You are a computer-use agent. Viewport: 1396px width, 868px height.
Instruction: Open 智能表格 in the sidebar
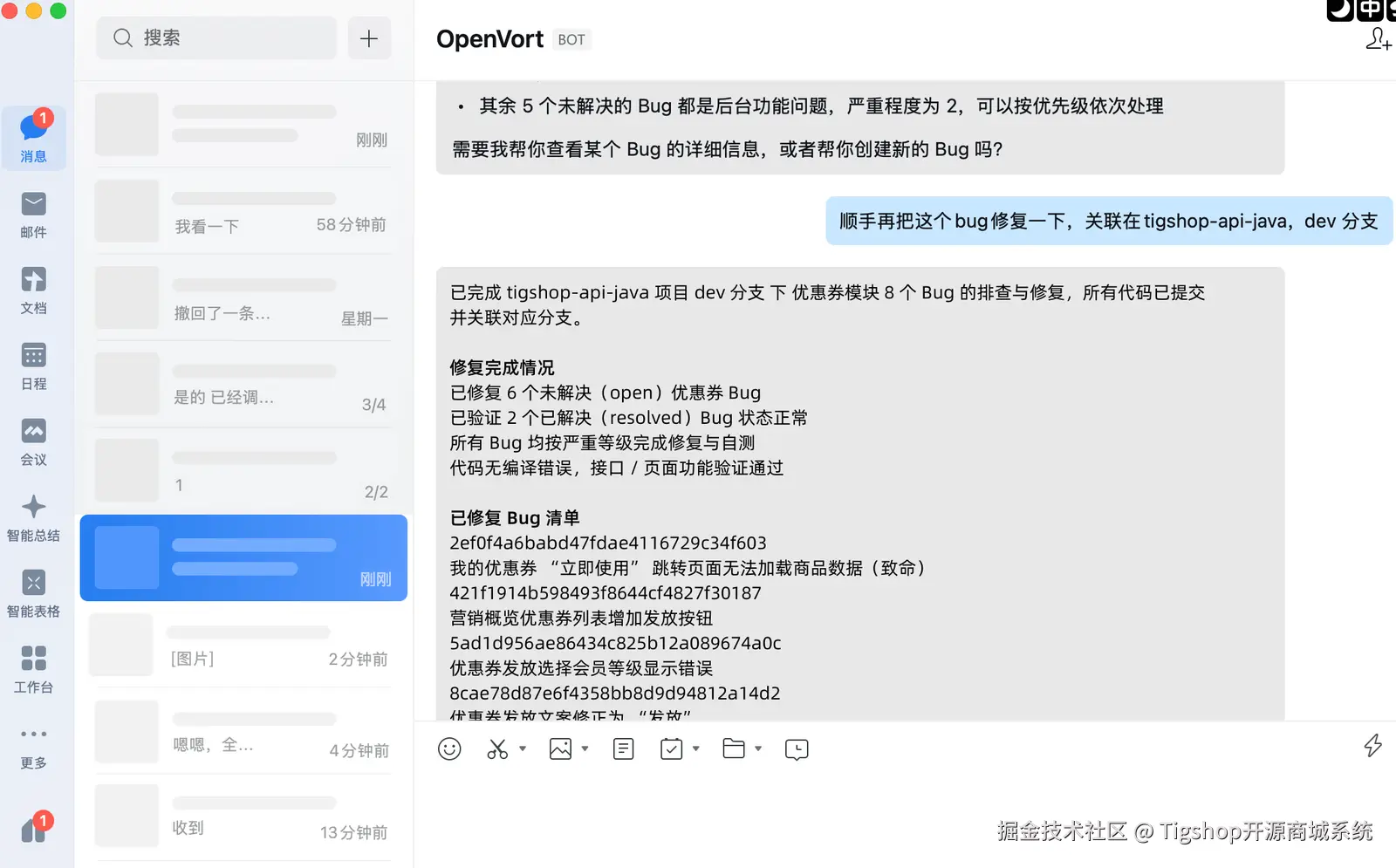(33, 594)
